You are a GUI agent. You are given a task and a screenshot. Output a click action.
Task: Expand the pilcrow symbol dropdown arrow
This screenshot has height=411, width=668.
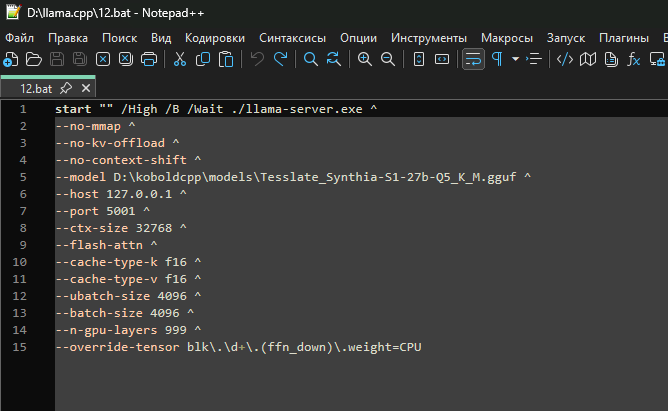click(515, 59)
